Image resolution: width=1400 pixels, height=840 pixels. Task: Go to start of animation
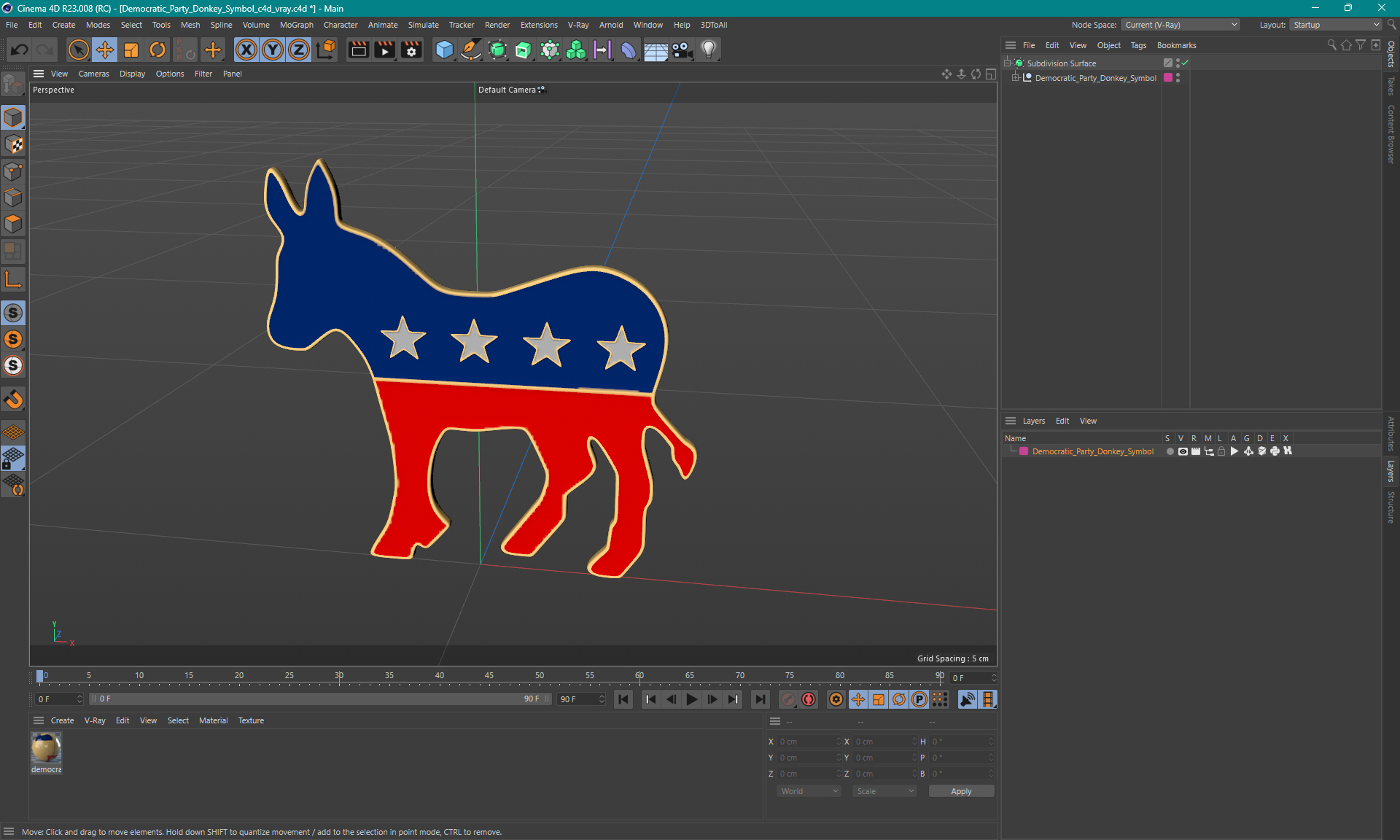point(623,699)
